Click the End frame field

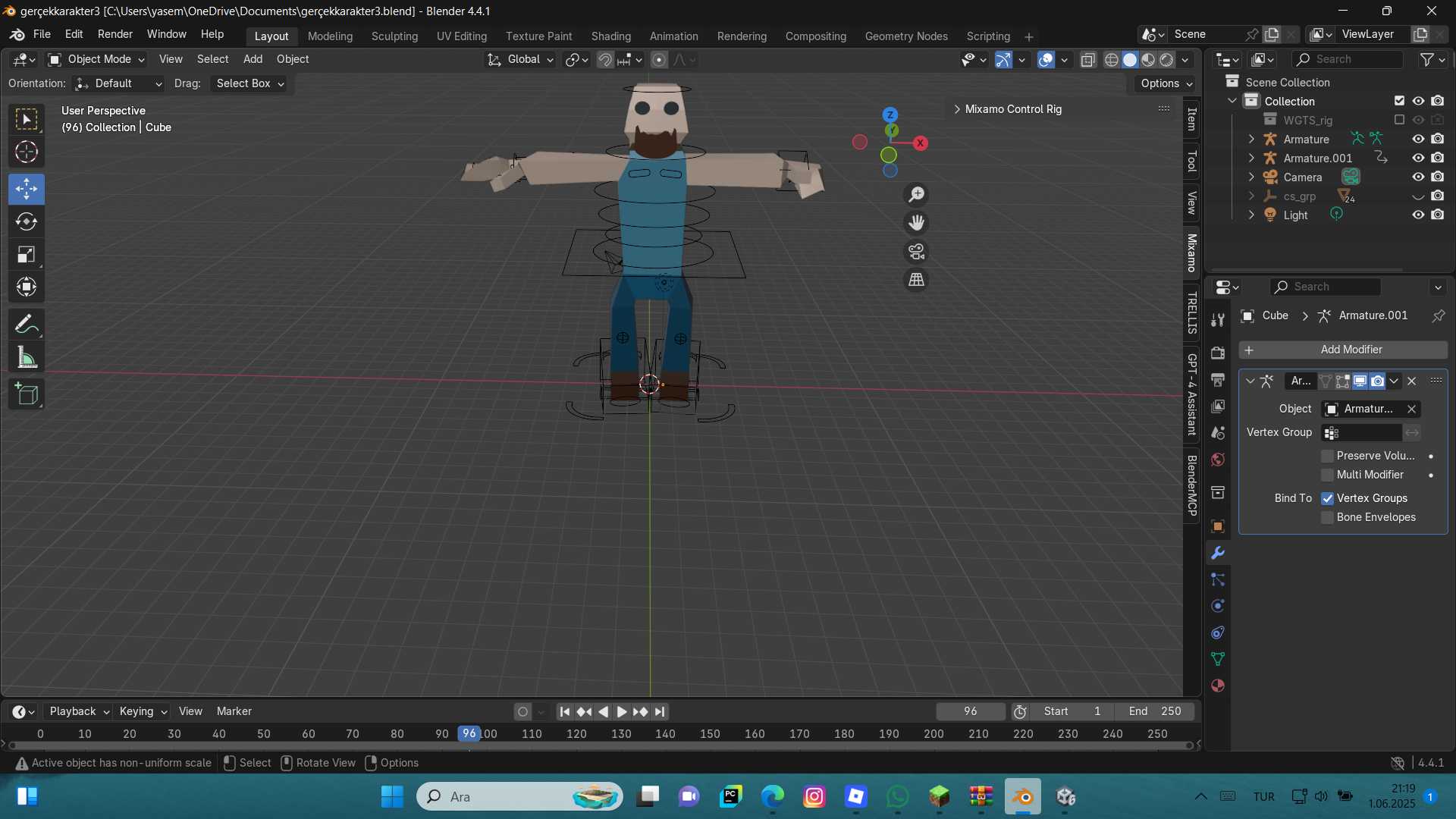pyautogui.click(x=1154, y=711)
